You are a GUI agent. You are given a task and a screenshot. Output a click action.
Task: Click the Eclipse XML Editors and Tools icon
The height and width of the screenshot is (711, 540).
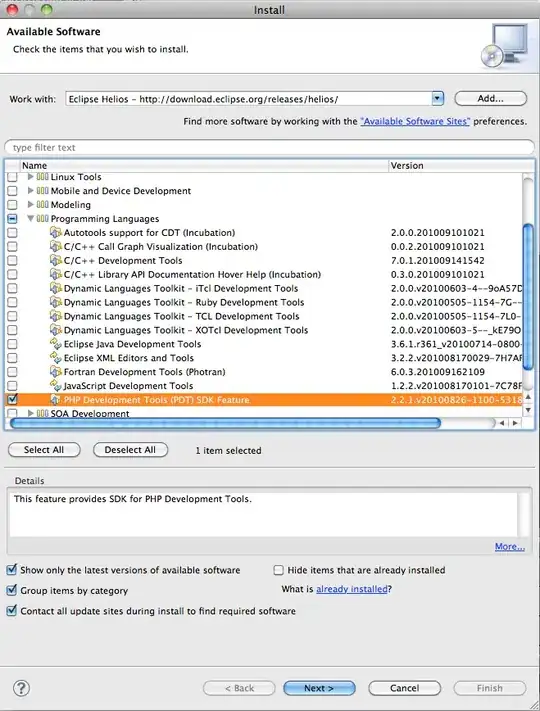[x=56, y=358]
